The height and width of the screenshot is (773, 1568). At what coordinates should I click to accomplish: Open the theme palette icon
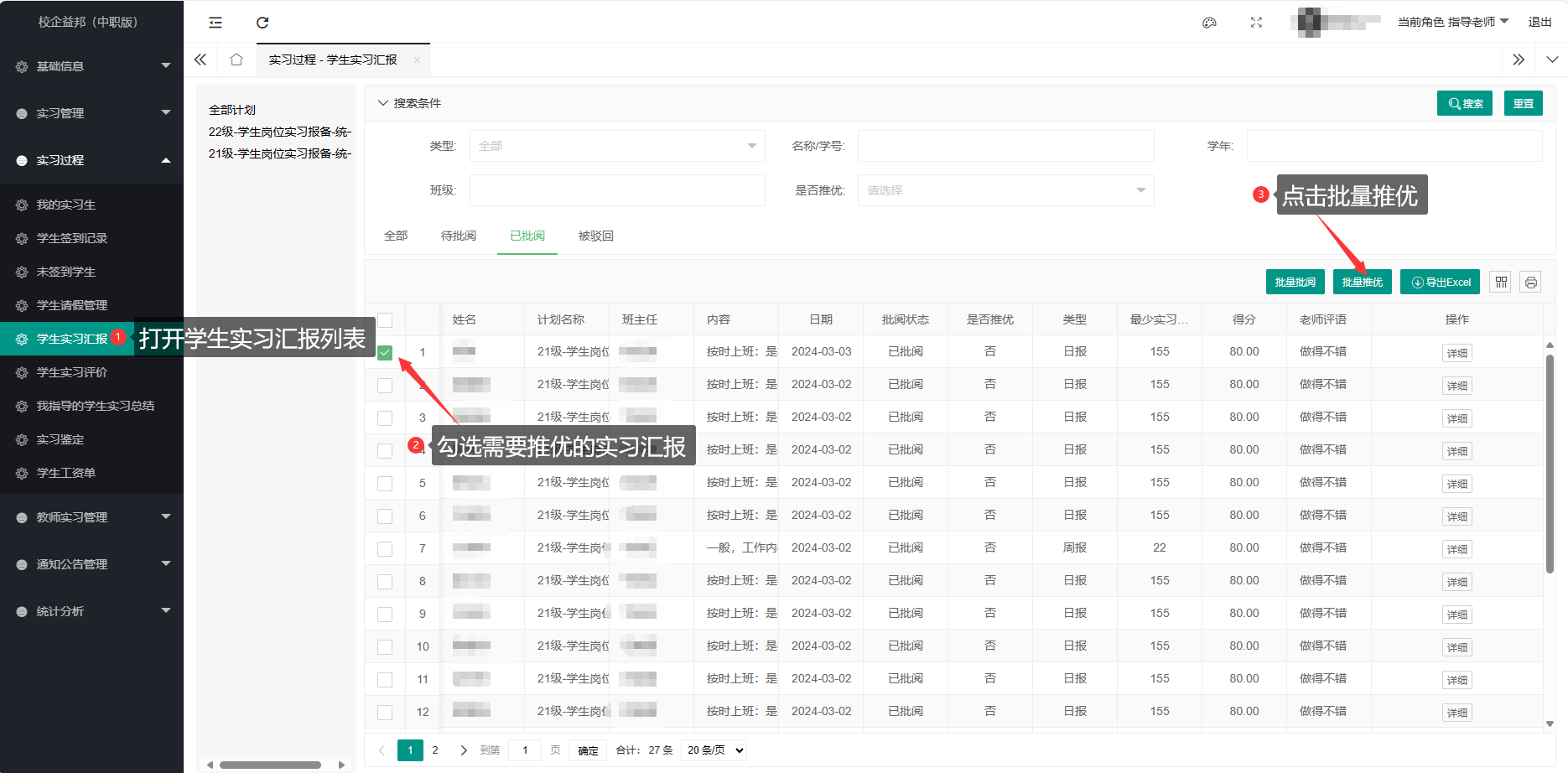(1209, 23)
